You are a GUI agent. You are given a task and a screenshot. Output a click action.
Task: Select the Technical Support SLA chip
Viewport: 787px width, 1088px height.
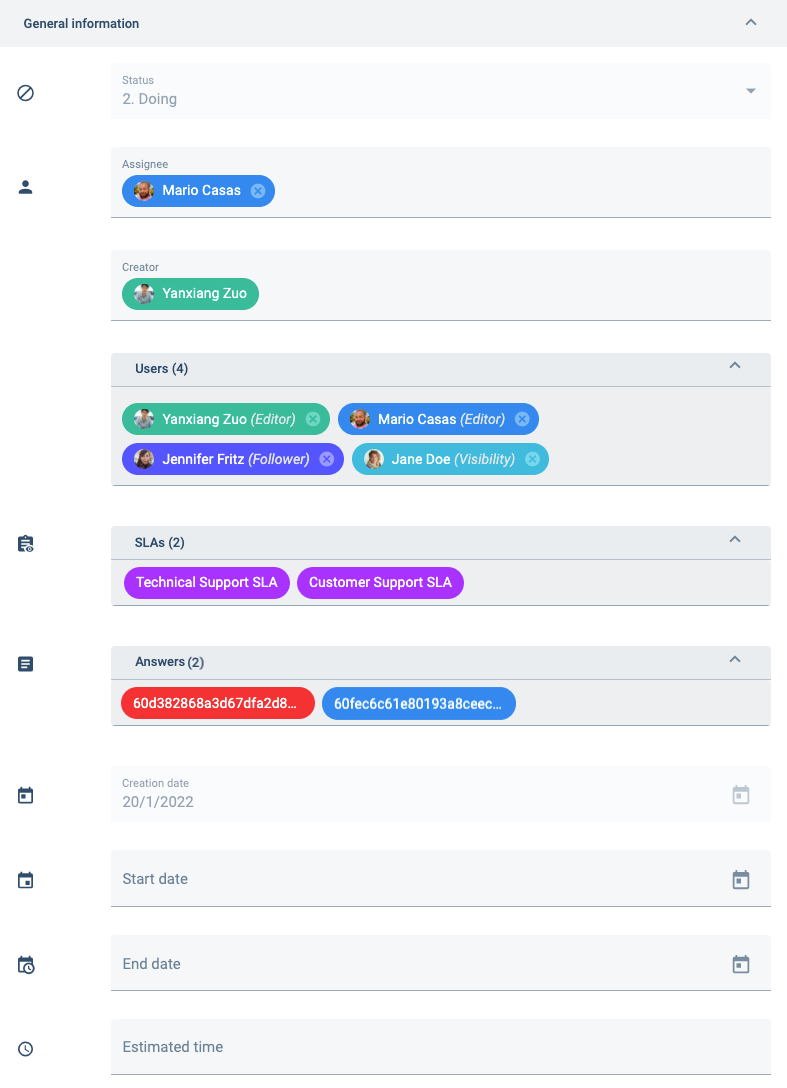[207, 582]
